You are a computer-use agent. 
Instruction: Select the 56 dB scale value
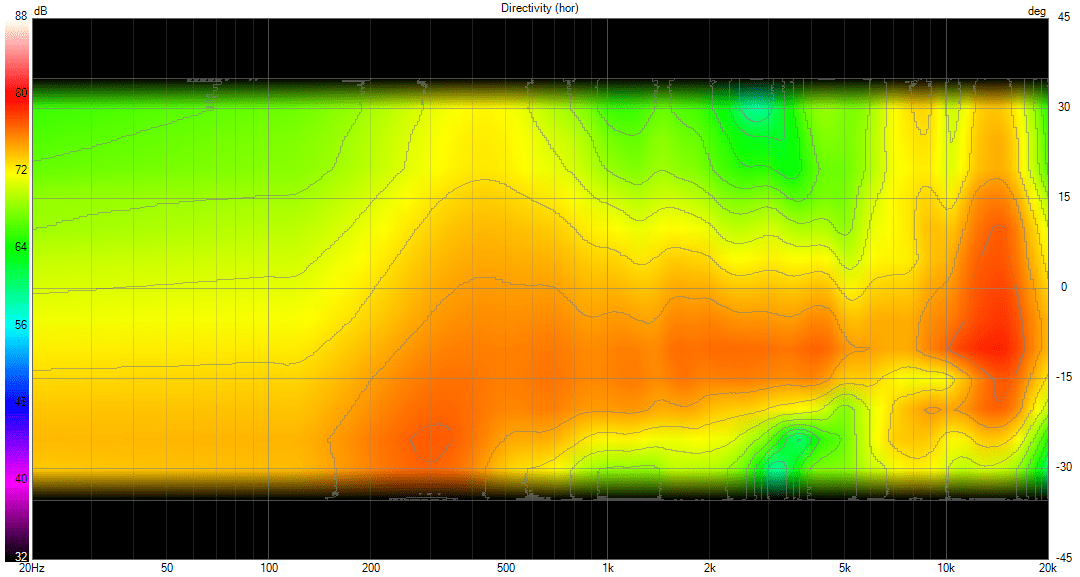[21, 325]
